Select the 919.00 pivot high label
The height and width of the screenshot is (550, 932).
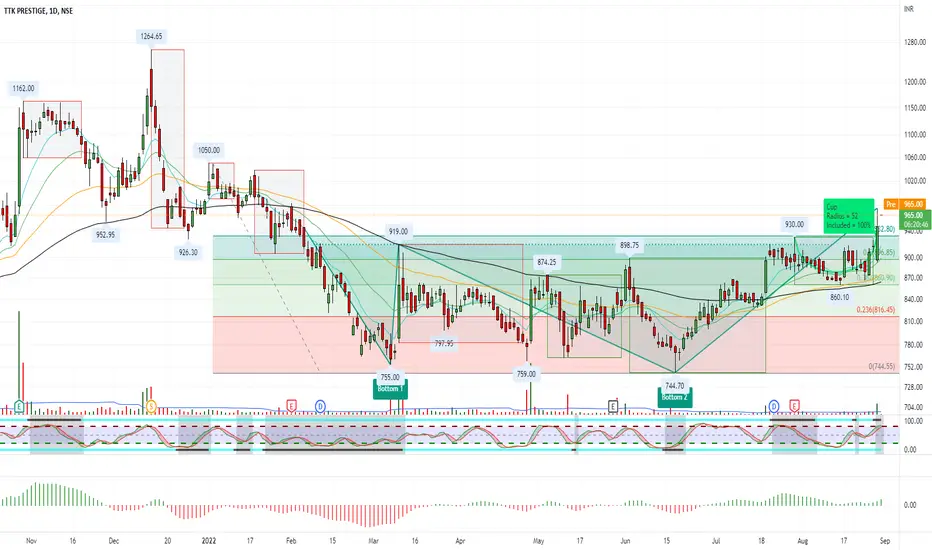click(x=398, y=232)
